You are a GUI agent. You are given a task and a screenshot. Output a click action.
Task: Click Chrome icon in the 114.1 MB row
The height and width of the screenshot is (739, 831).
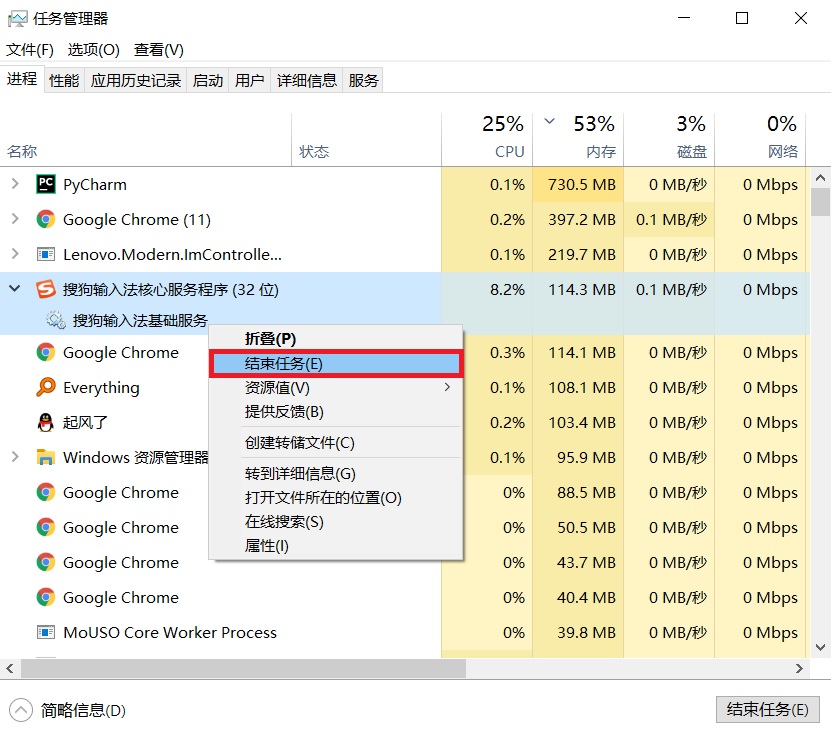46,352
